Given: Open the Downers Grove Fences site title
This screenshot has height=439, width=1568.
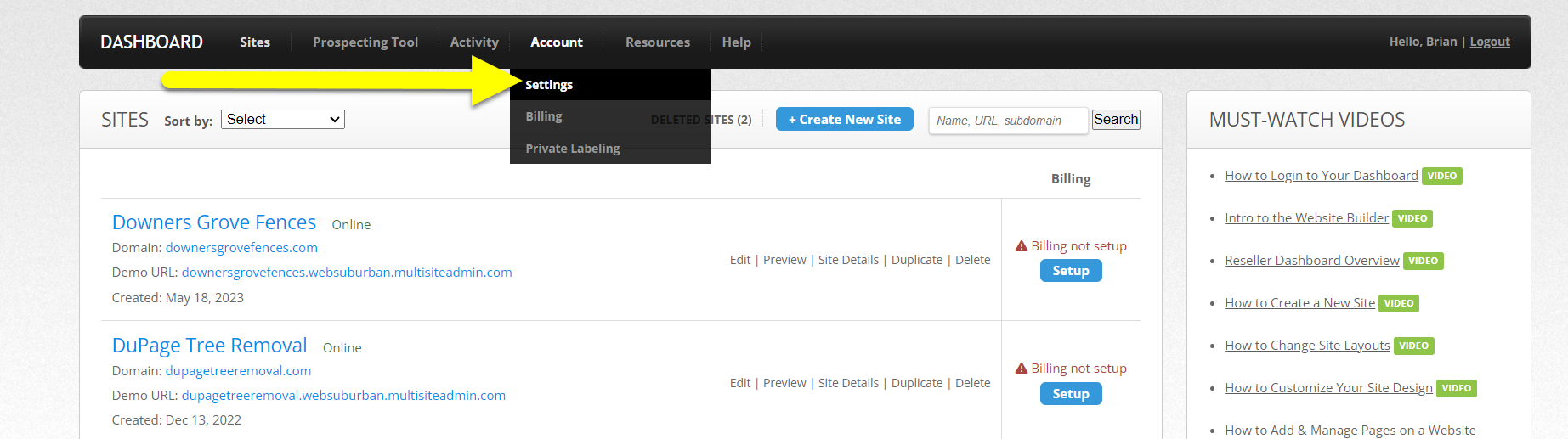Looking at the screenshot, I should (214, 222).
